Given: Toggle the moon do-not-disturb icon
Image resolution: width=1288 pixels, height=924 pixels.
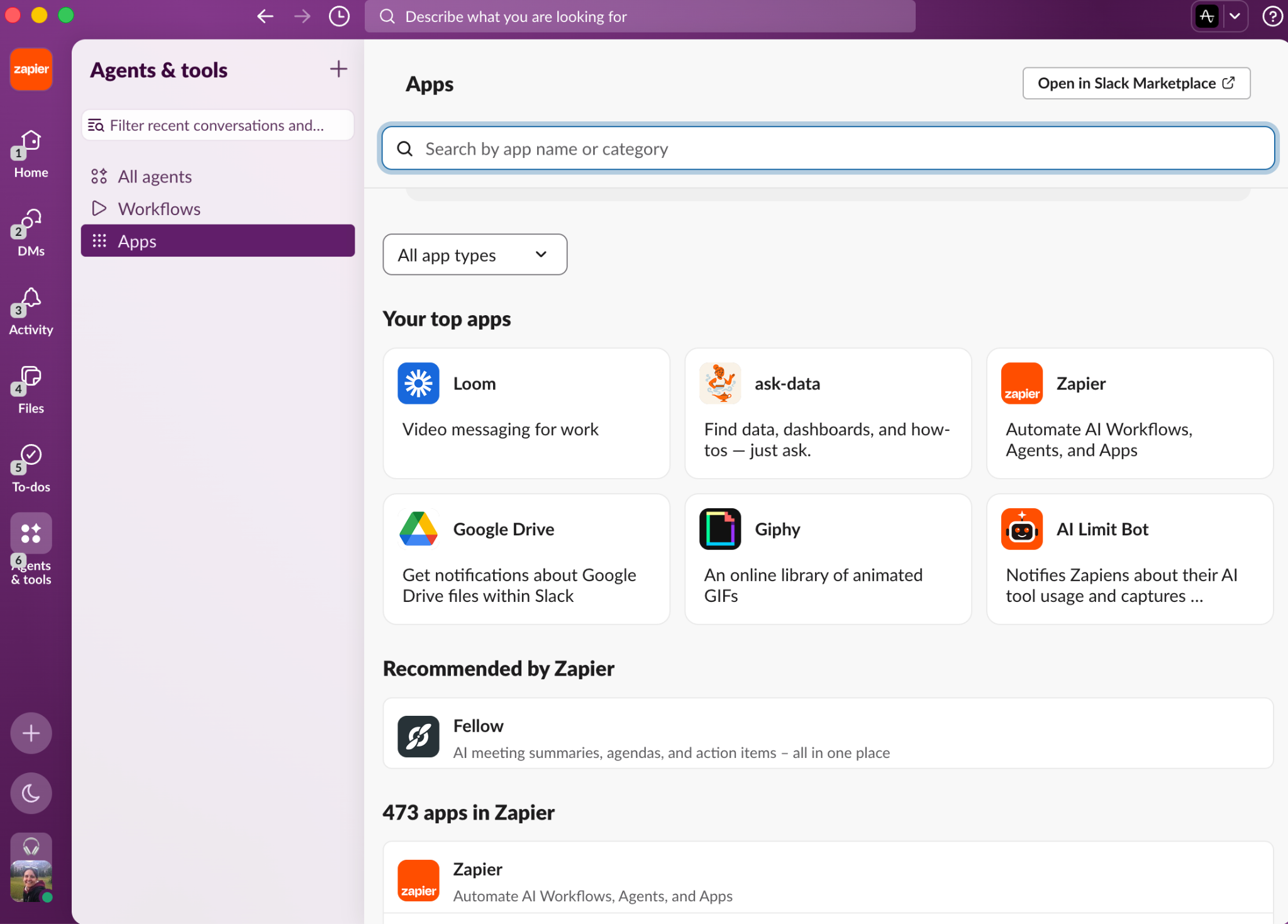Looking at the screenshot, I should click(x=31, y=793).
